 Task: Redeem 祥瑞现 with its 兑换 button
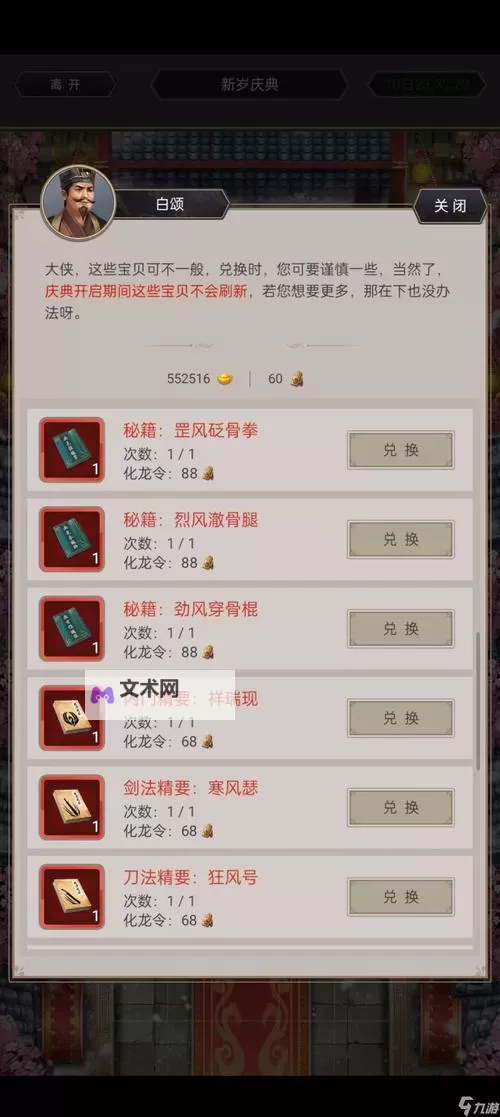click(x=400, y=718)
